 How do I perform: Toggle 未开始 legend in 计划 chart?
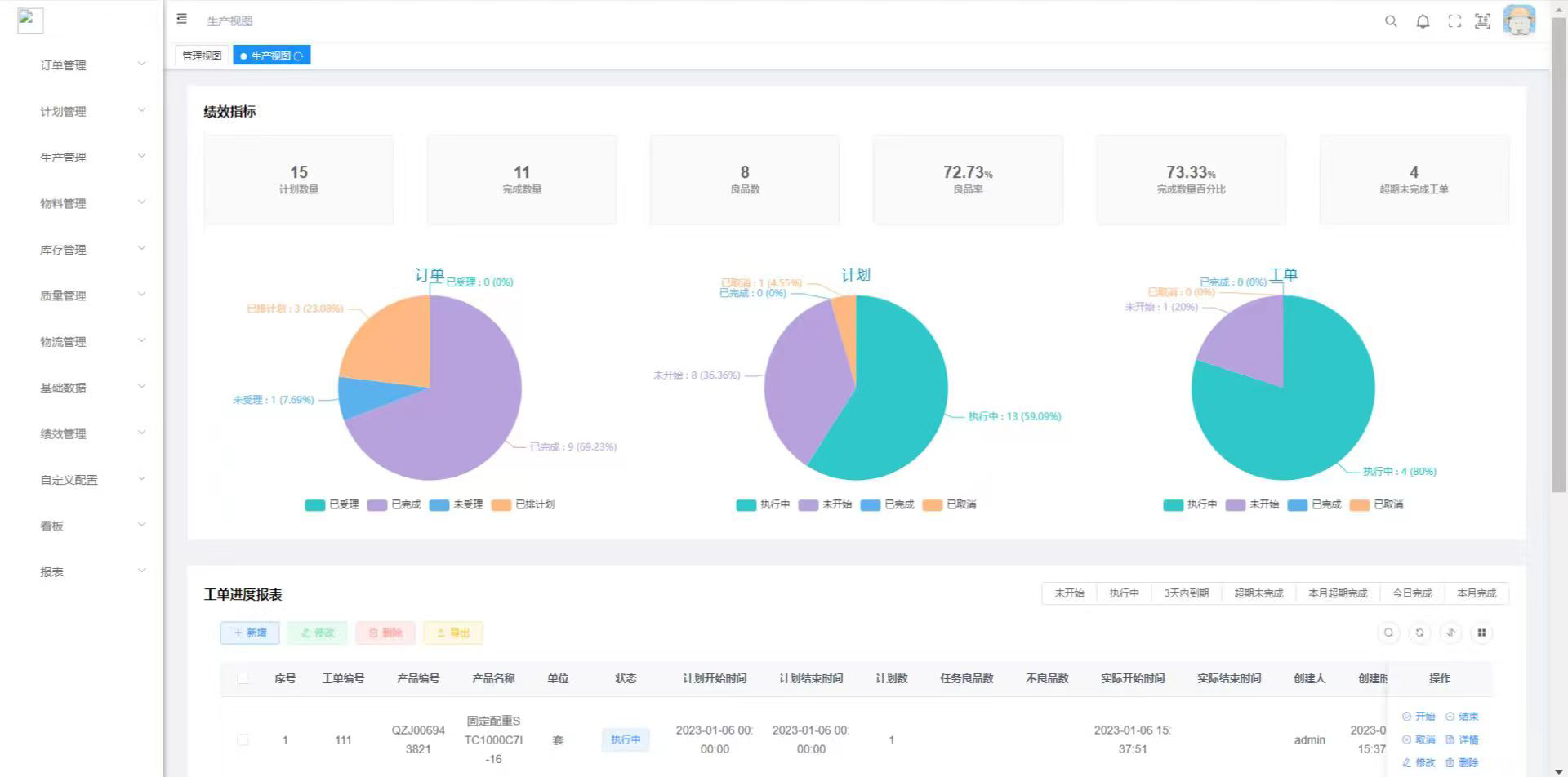coord(825,504)
